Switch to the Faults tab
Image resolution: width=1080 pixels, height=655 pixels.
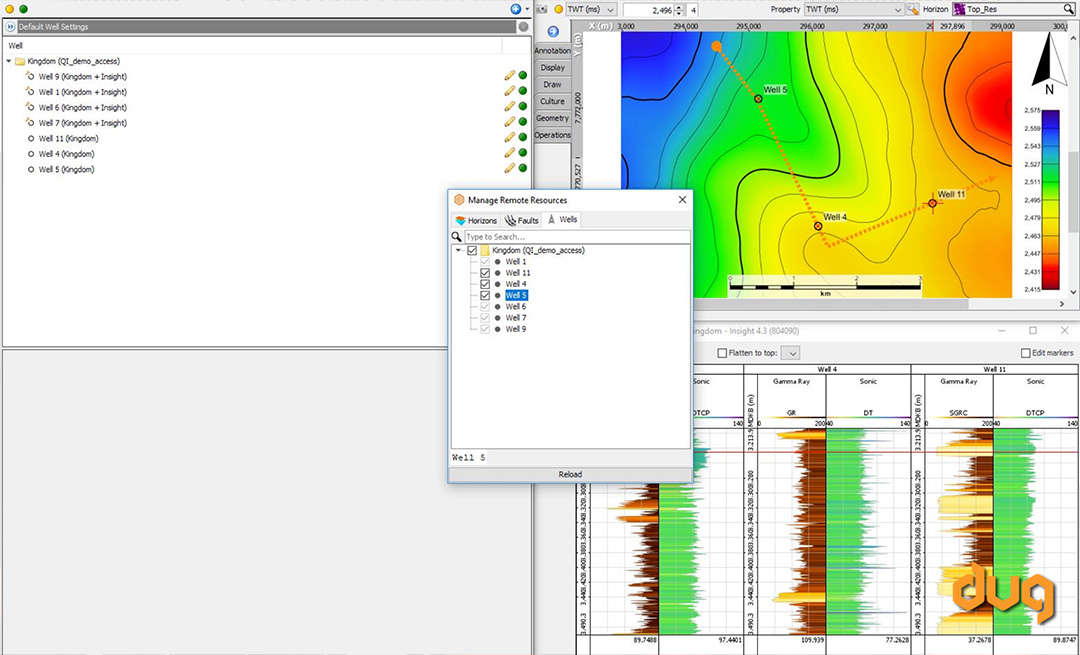[521, 220]
